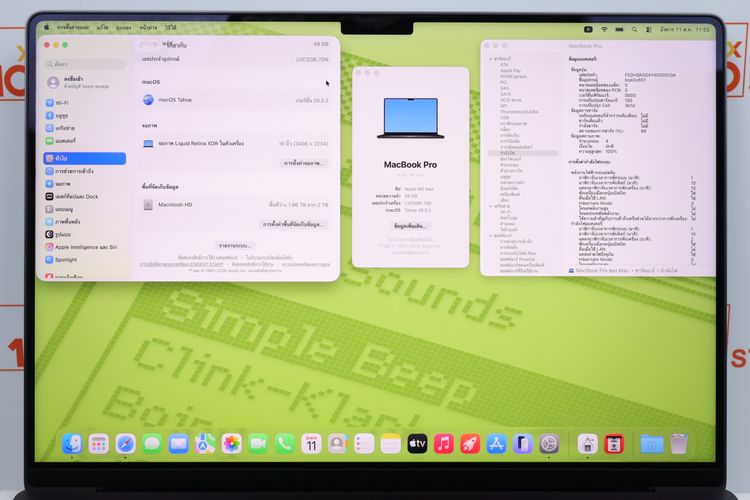The image size is (750, 500).
Task: Open the Help menu in the menu bar
Action: point(171,28)
